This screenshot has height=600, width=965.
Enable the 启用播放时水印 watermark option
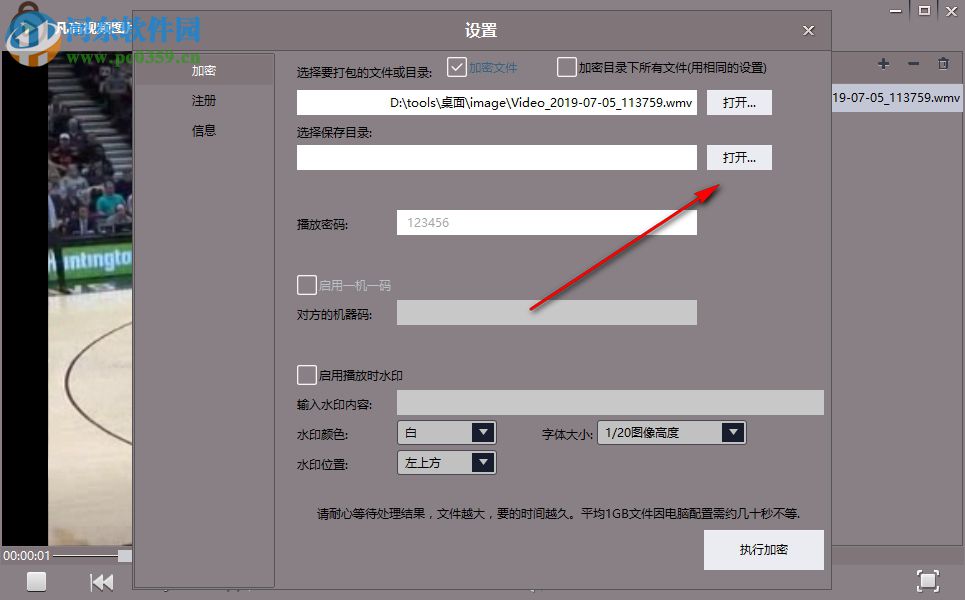(307, 374)
